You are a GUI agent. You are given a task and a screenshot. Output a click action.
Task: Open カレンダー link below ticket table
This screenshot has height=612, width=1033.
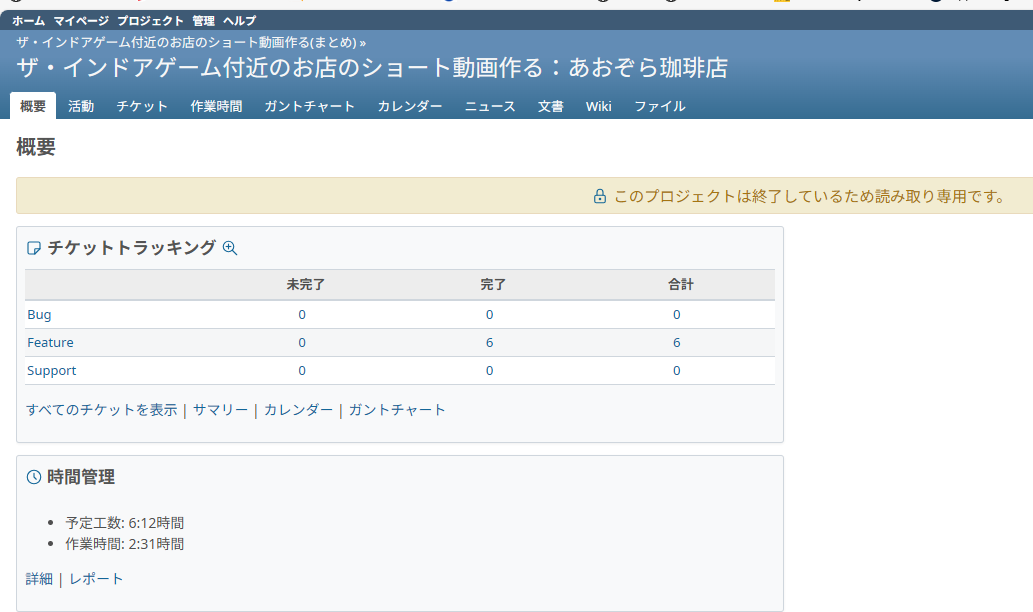click(x=298, y=410)
